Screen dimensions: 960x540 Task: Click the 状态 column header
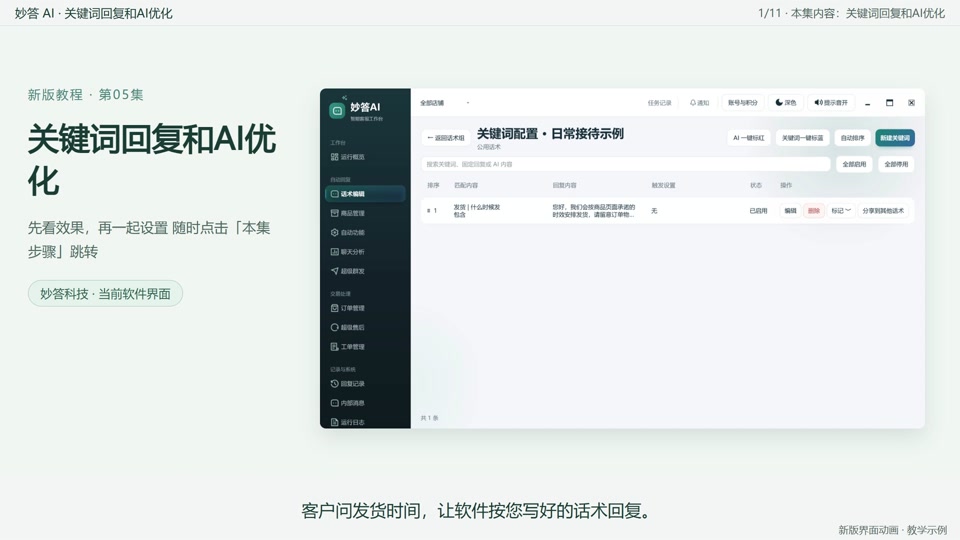click(x=756, y=185)
